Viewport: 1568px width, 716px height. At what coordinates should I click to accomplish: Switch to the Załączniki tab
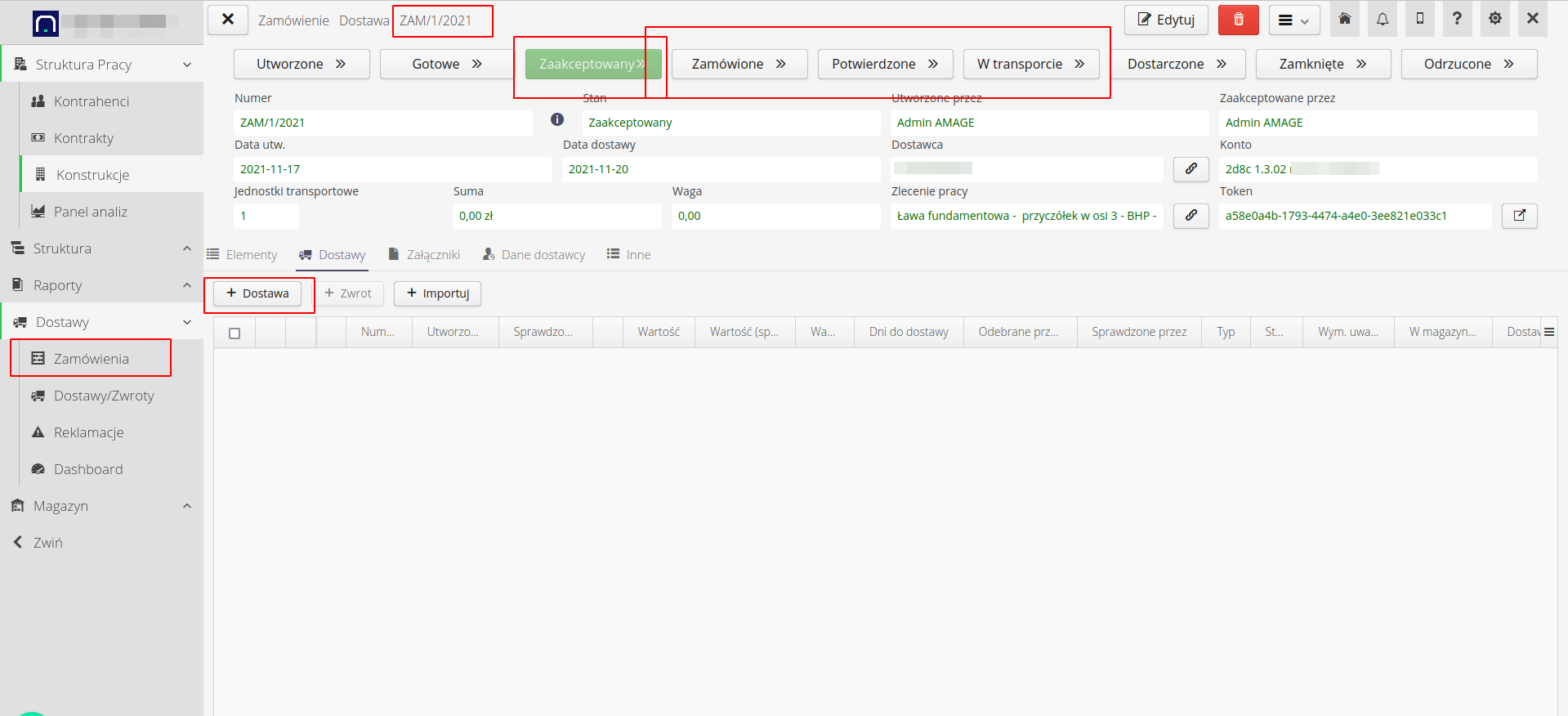point(424,255)
